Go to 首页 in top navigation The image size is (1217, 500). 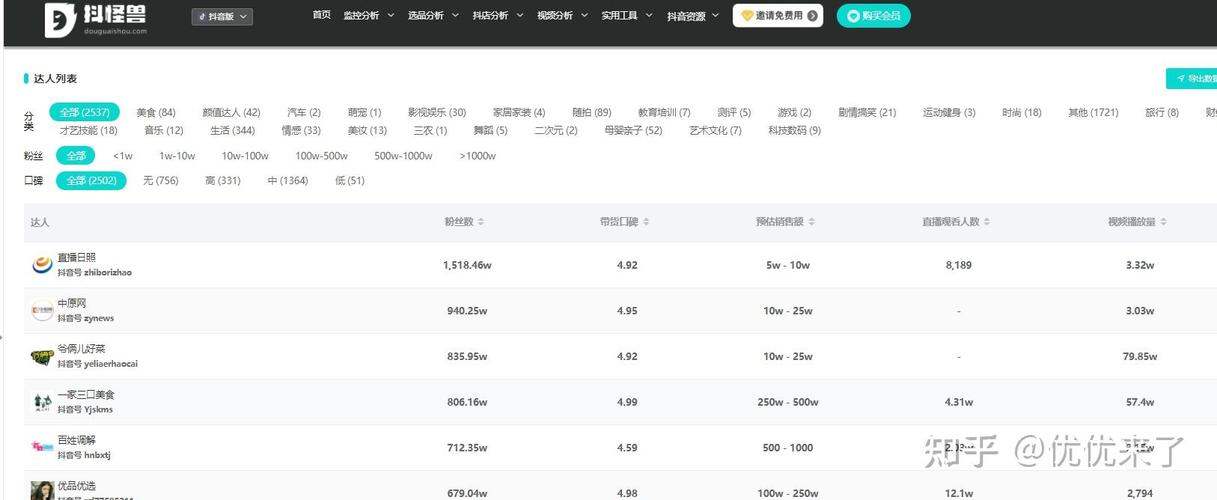tap(321, 16)
